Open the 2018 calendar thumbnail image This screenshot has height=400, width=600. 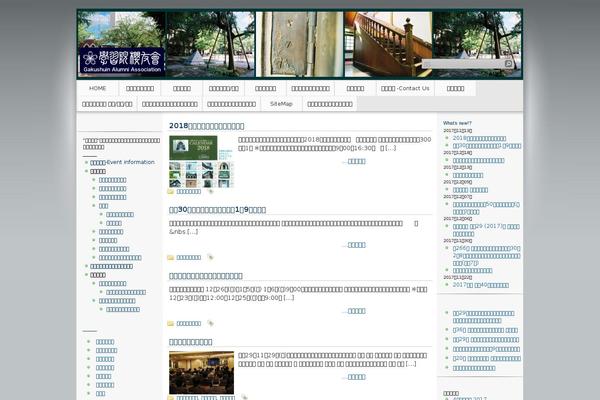point(201,161)
